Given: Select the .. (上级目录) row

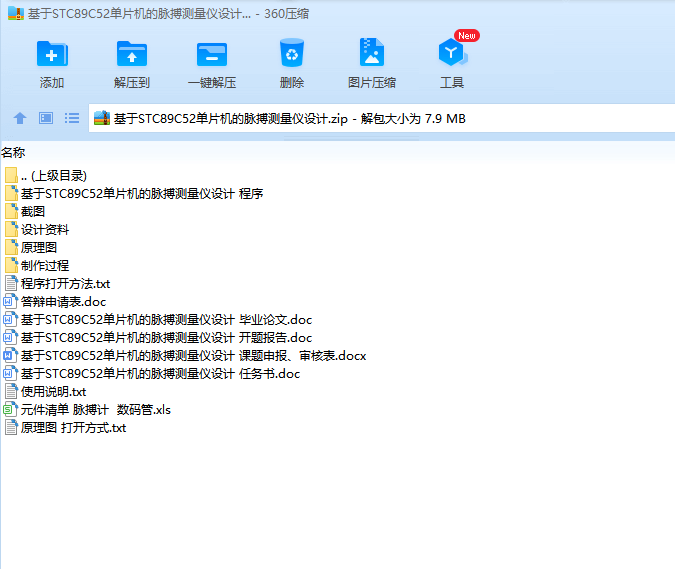Looking at the screenshot, I should (54, 176).
